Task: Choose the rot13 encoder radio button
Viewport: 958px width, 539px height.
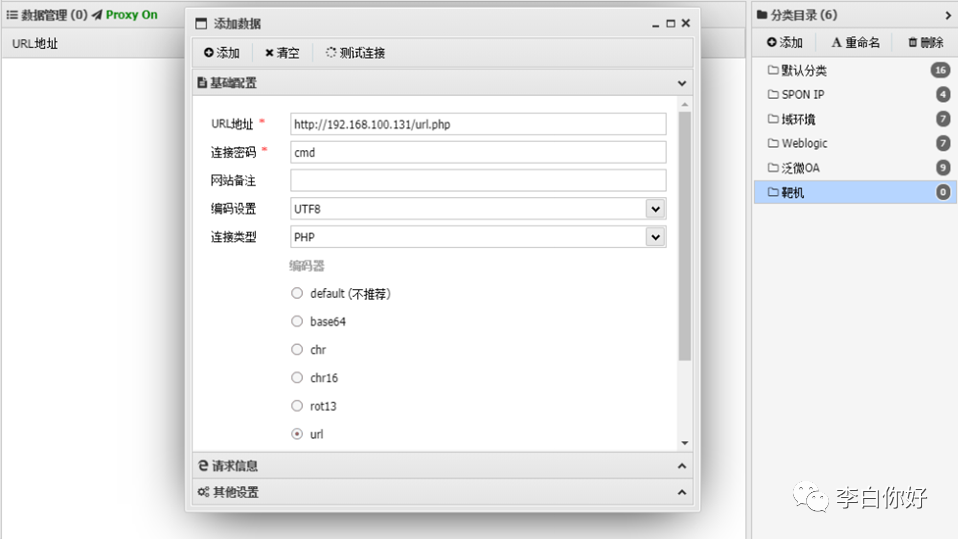Action: (297, 406)
